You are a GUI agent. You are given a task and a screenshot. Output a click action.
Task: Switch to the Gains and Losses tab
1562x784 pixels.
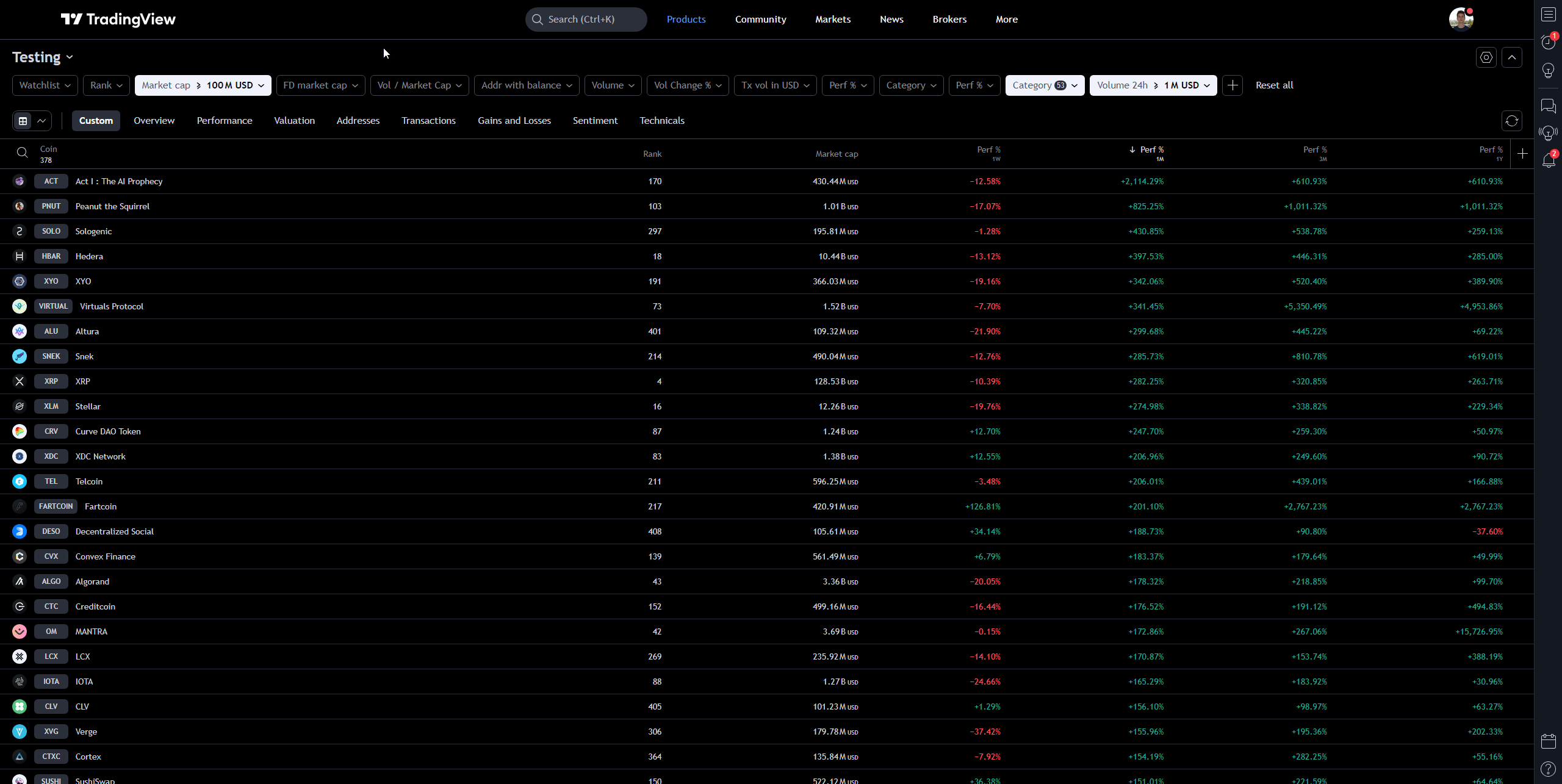(x=514, y=121)
